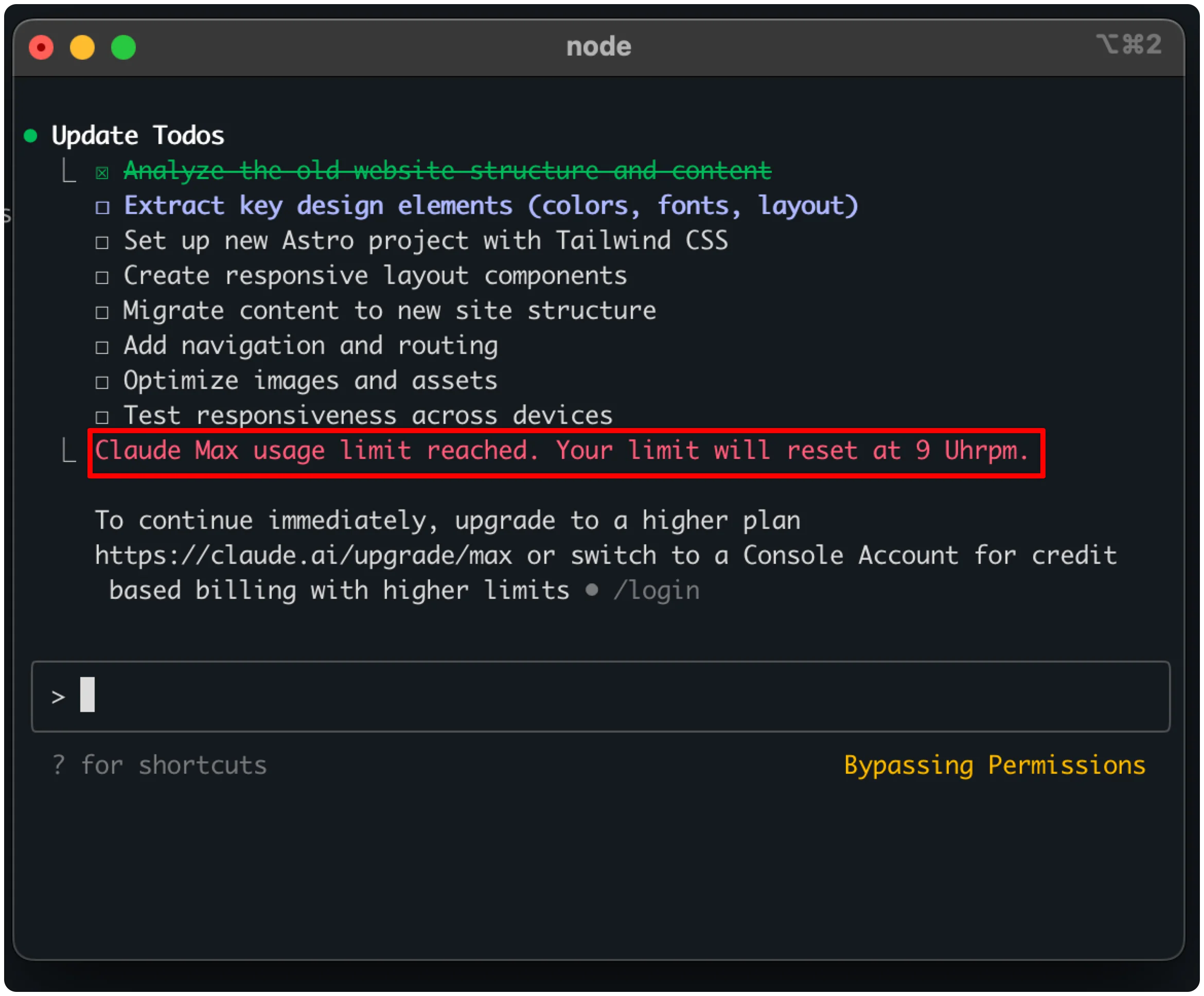The height and width of the screenshot is (996, 1204).
Task: Click the tree branch marker before the usage limit message
Action: click(69, 451)
